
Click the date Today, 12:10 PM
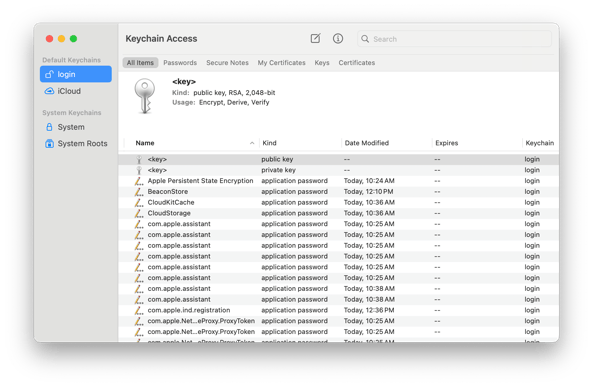click(368, 191)
